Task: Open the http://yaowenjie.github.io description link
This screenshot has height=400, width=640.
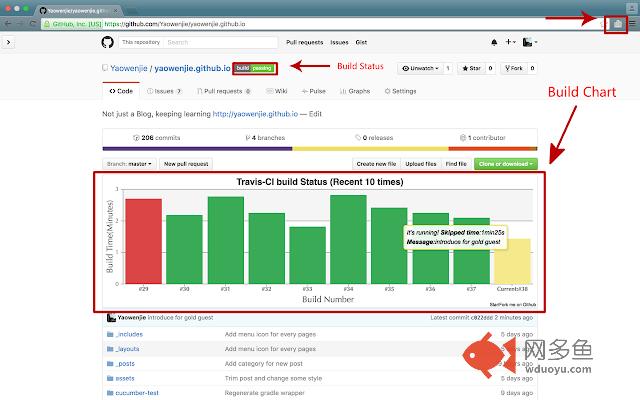Action: point(255,114)
